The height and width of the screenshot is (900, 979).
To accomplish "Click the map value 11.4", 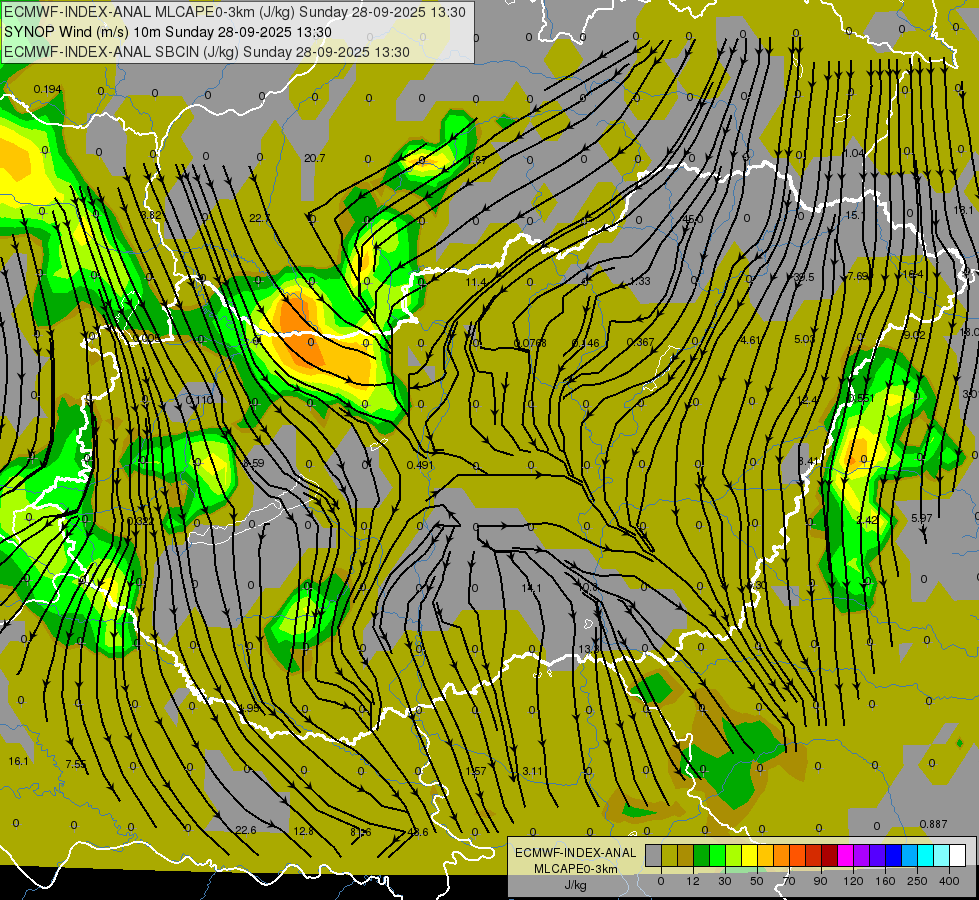I will click(476, 282).
